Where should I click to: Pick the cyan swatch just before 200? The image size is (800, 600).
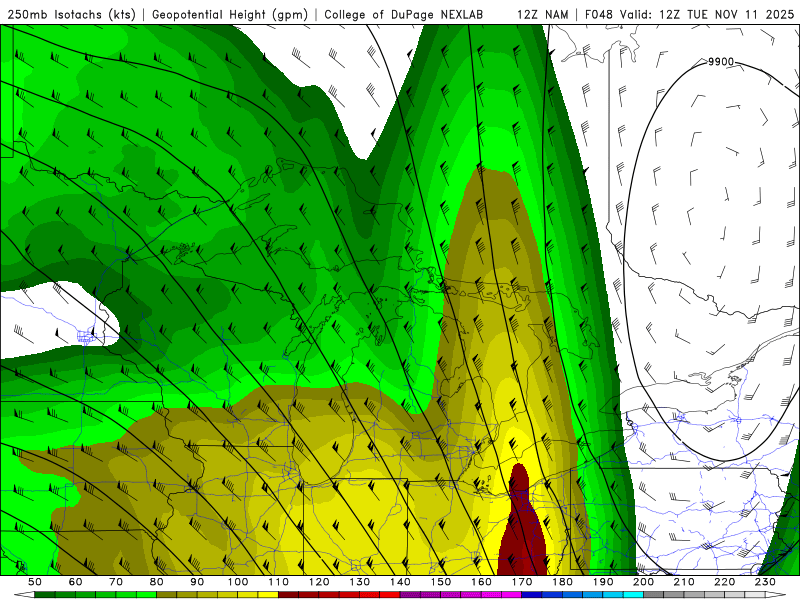click(633, 595)
